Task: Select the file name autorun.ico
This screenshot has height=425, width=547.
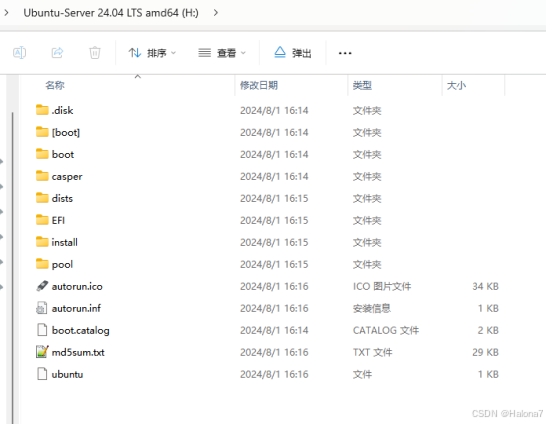Action: pyautogui.click(x=77, y=286)
